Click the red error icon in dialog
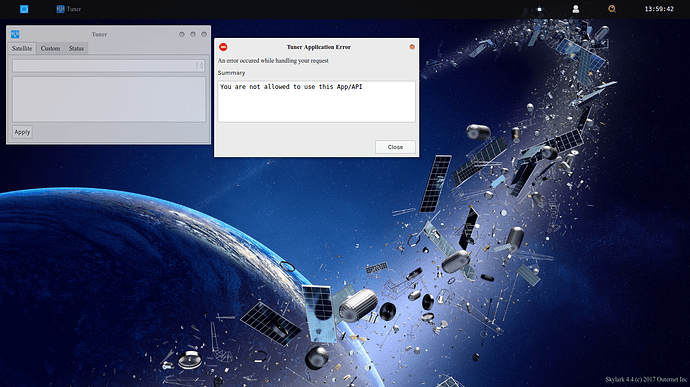This screenshot has width=690, height=387. click(223, 47)
